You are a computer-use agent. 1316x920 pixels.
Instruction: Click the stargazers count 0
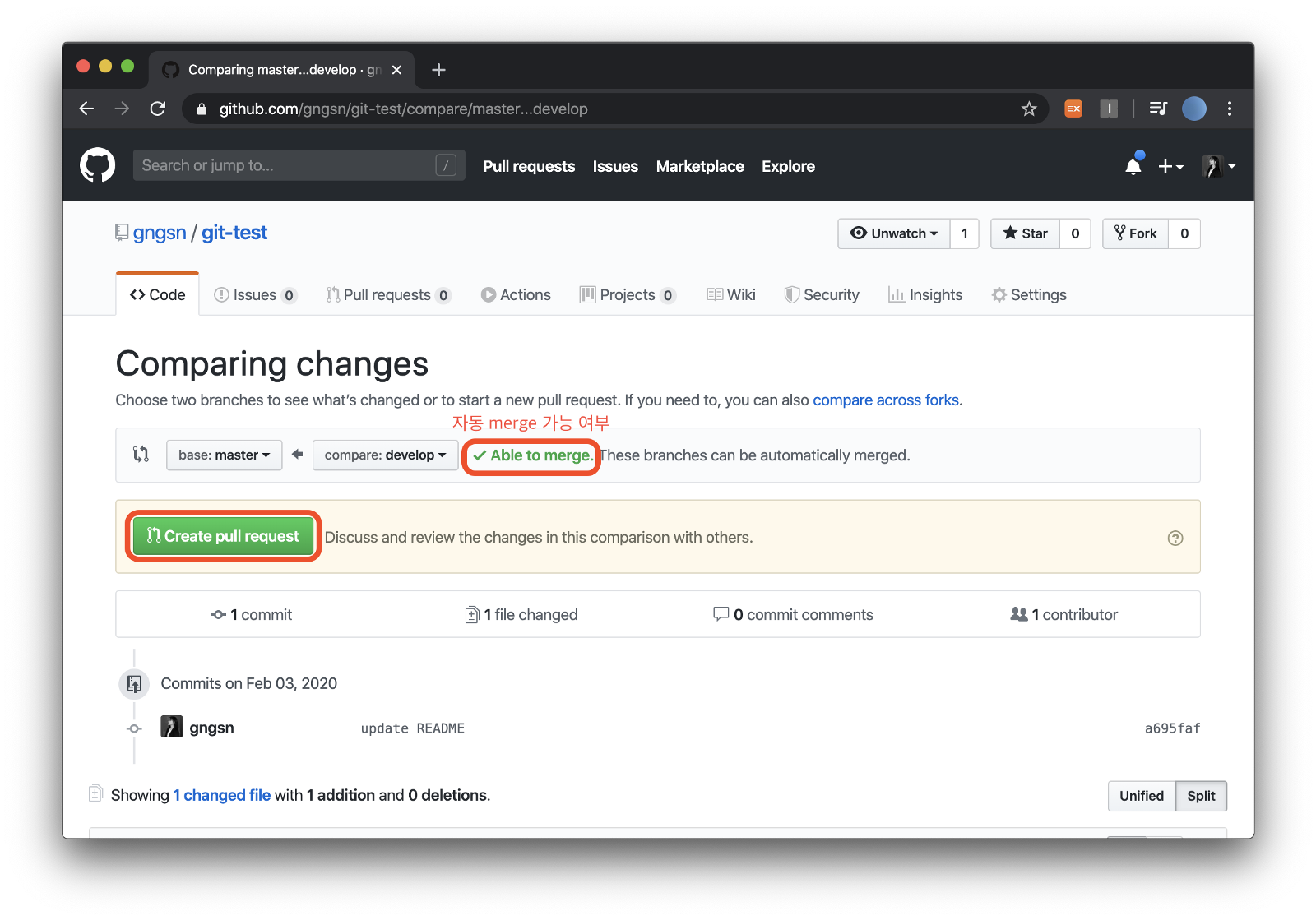(x=1075, y=233)
